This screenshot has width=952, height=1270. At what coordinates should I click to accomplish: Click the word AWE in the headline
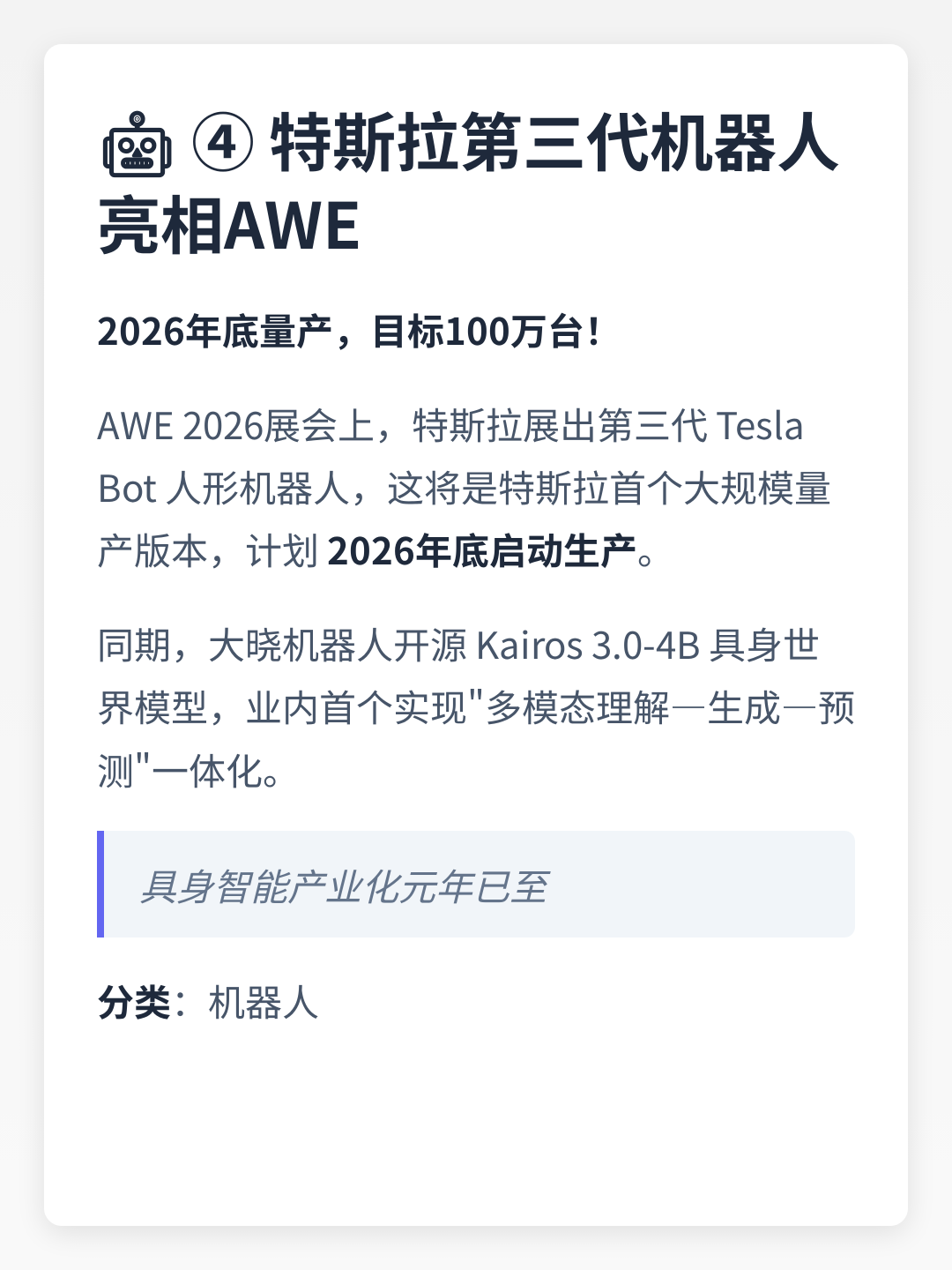point(292,226)
